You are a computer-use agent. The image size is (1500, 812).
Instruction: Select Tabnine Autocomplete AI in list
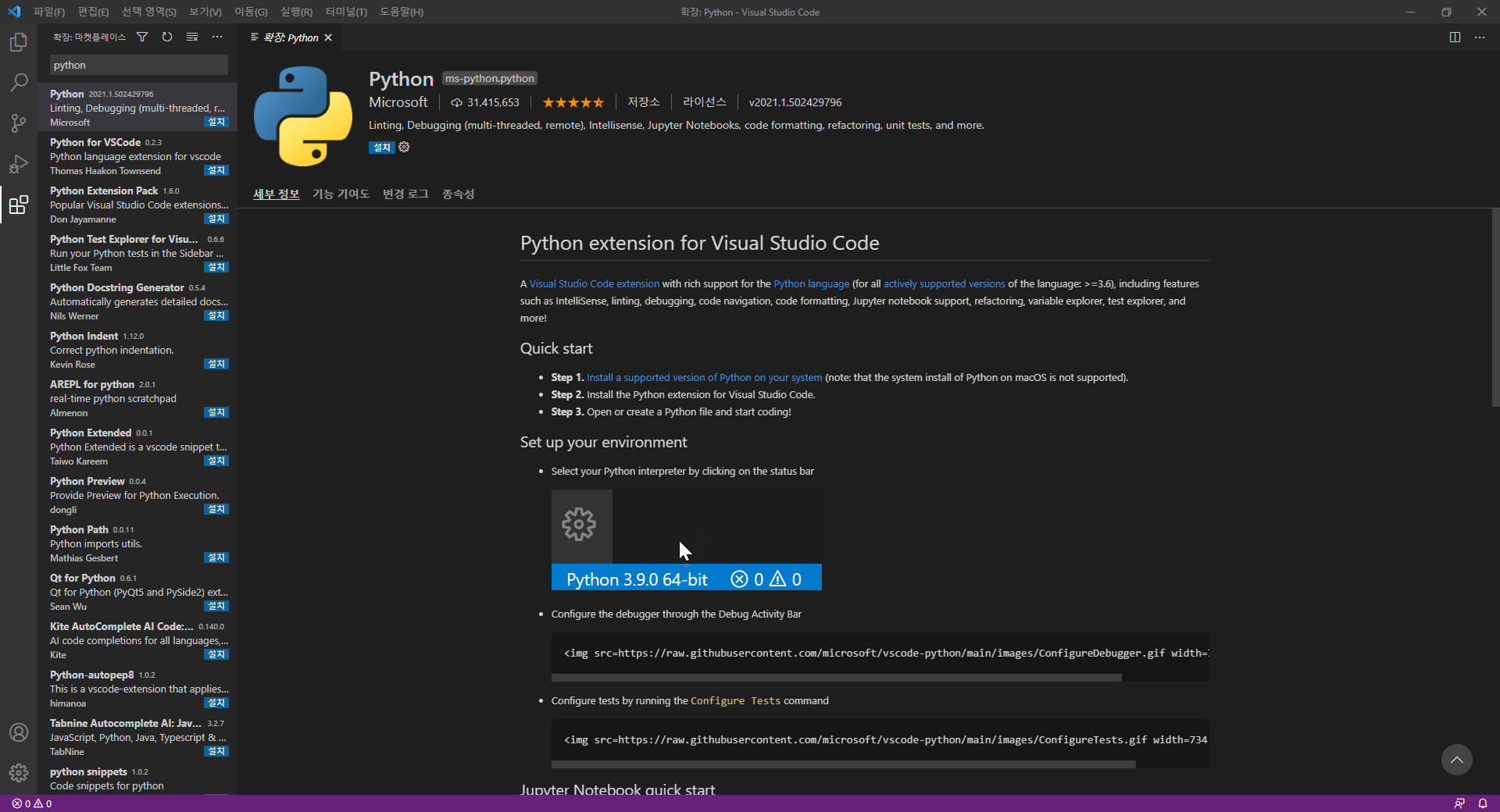[137, 737]
